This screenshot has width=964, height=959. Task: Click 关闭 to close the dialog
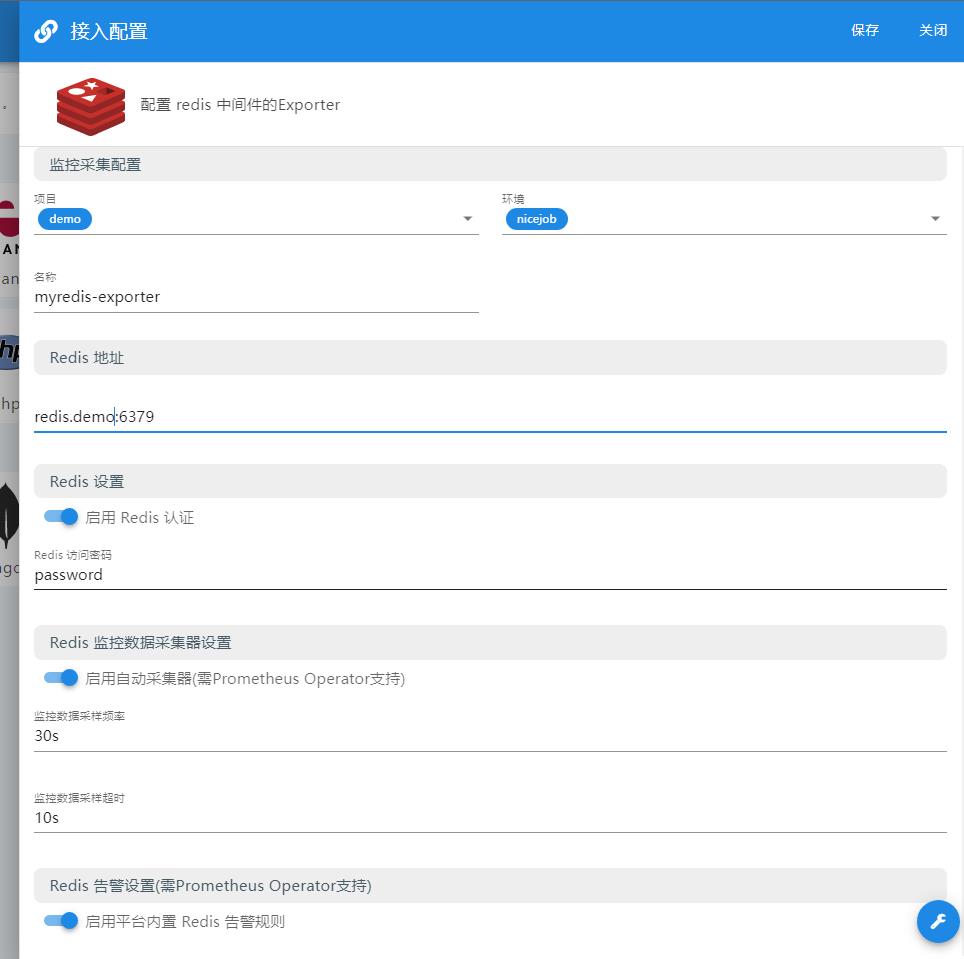click(932, 30)
